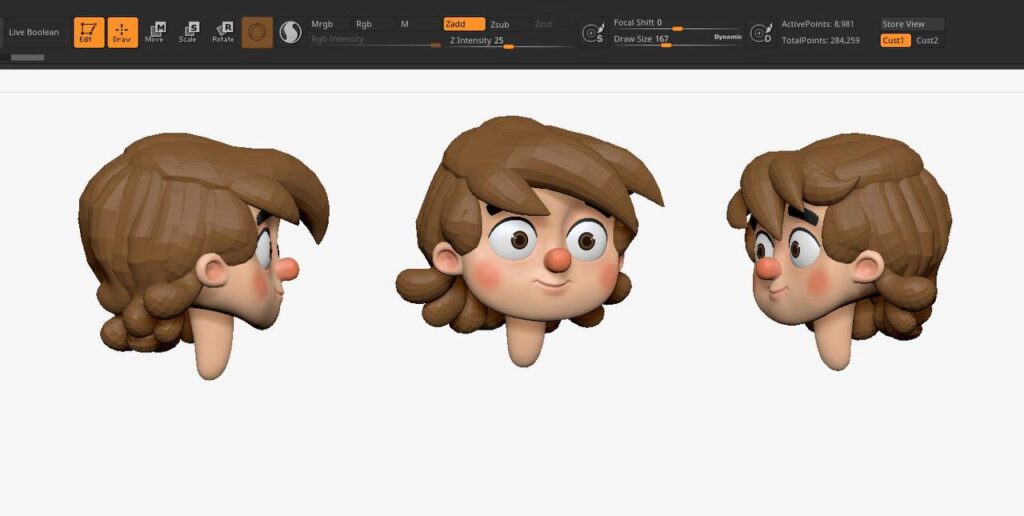This screenshot has width=1024, height=516.
Task: Click the Draw mode icon
Action: (x=122, y=32)
